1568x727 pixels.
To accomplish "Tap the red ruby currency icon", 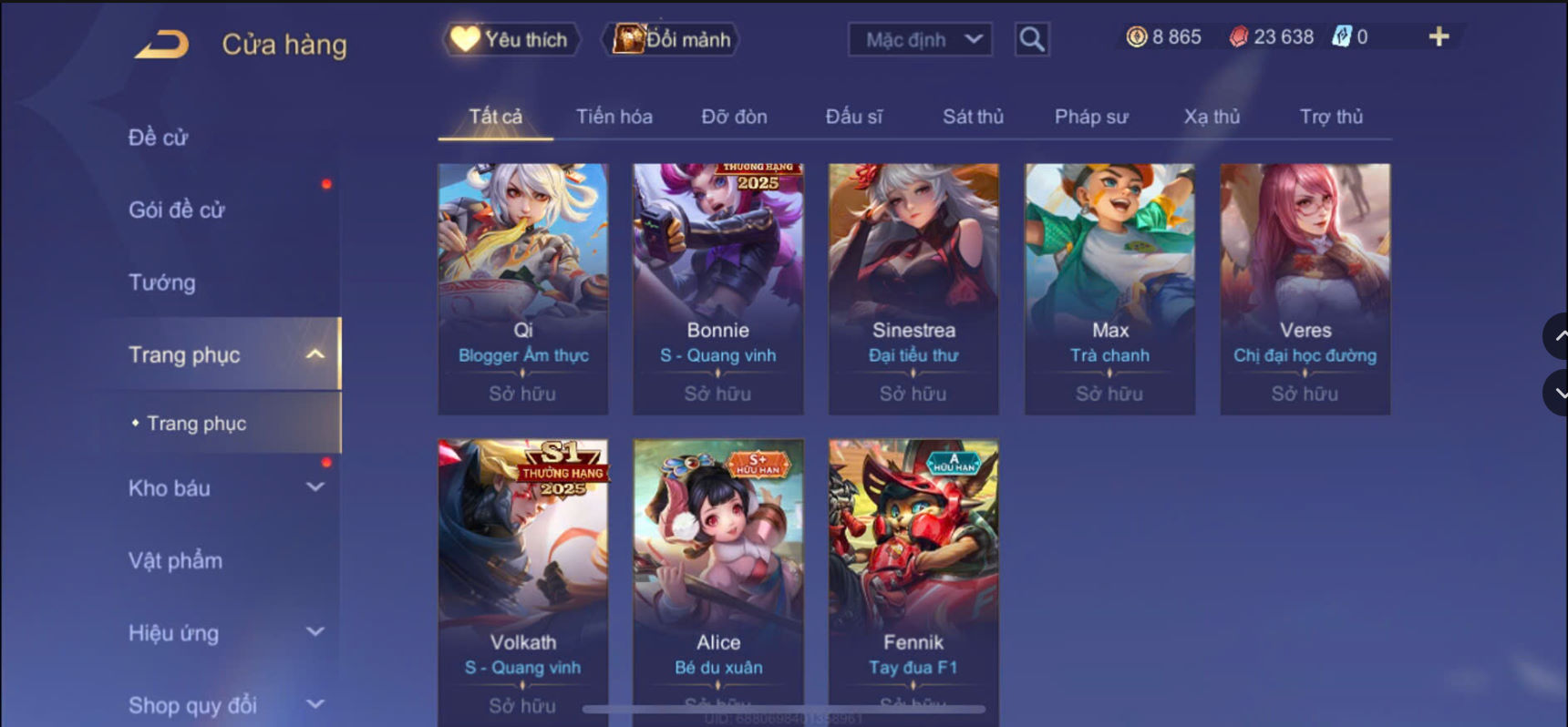I will click(x=1238, y=37).
